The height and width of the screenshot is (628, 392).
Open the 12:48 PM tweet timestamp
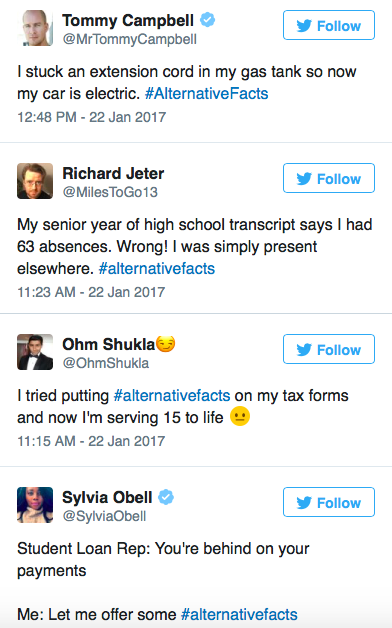pos(91,117)
